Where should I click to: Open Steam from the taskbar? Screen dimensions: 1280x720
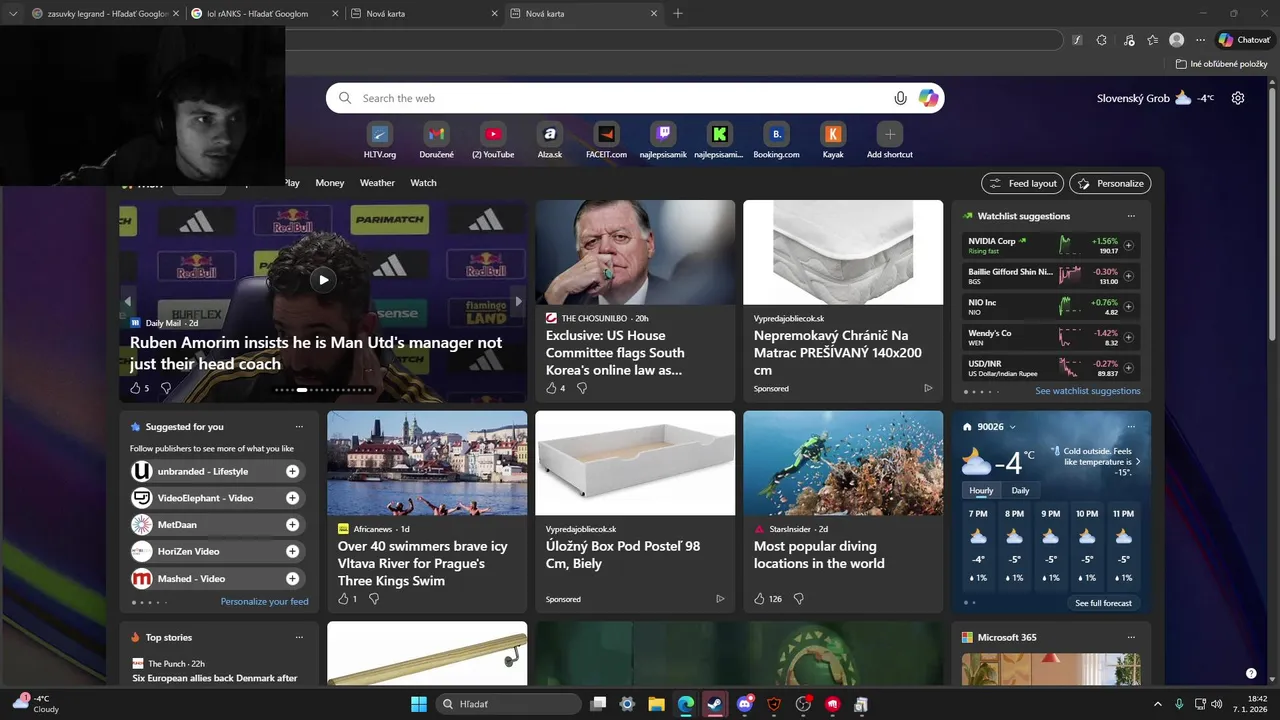714,704
